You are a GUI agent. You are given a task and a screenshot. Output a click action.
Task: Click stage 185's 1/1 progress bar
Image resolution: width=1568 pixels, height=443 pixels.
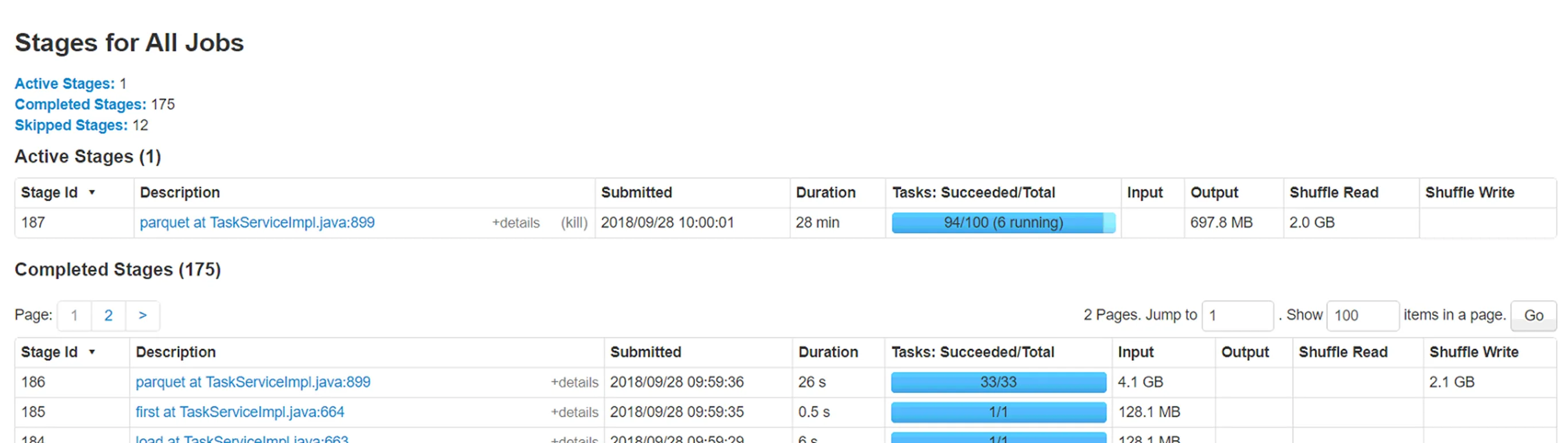[998, 412]
